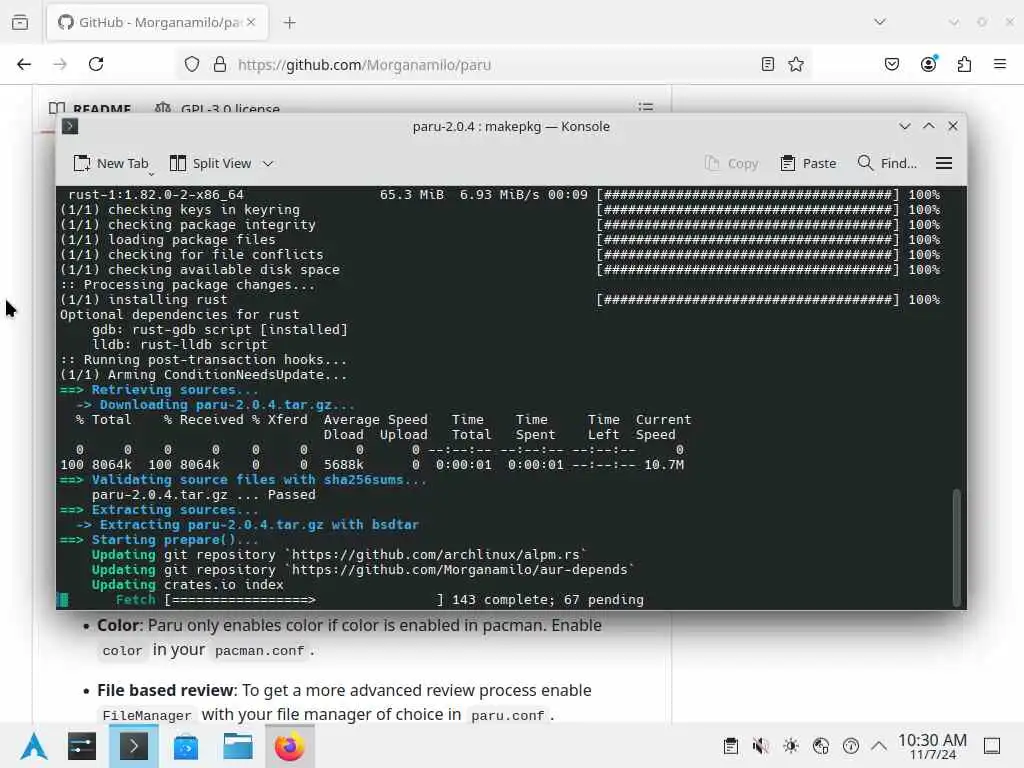Screen dimensions: 1024x768
Task: Click Split View in Konsole
Action: (x=210, y=163)
